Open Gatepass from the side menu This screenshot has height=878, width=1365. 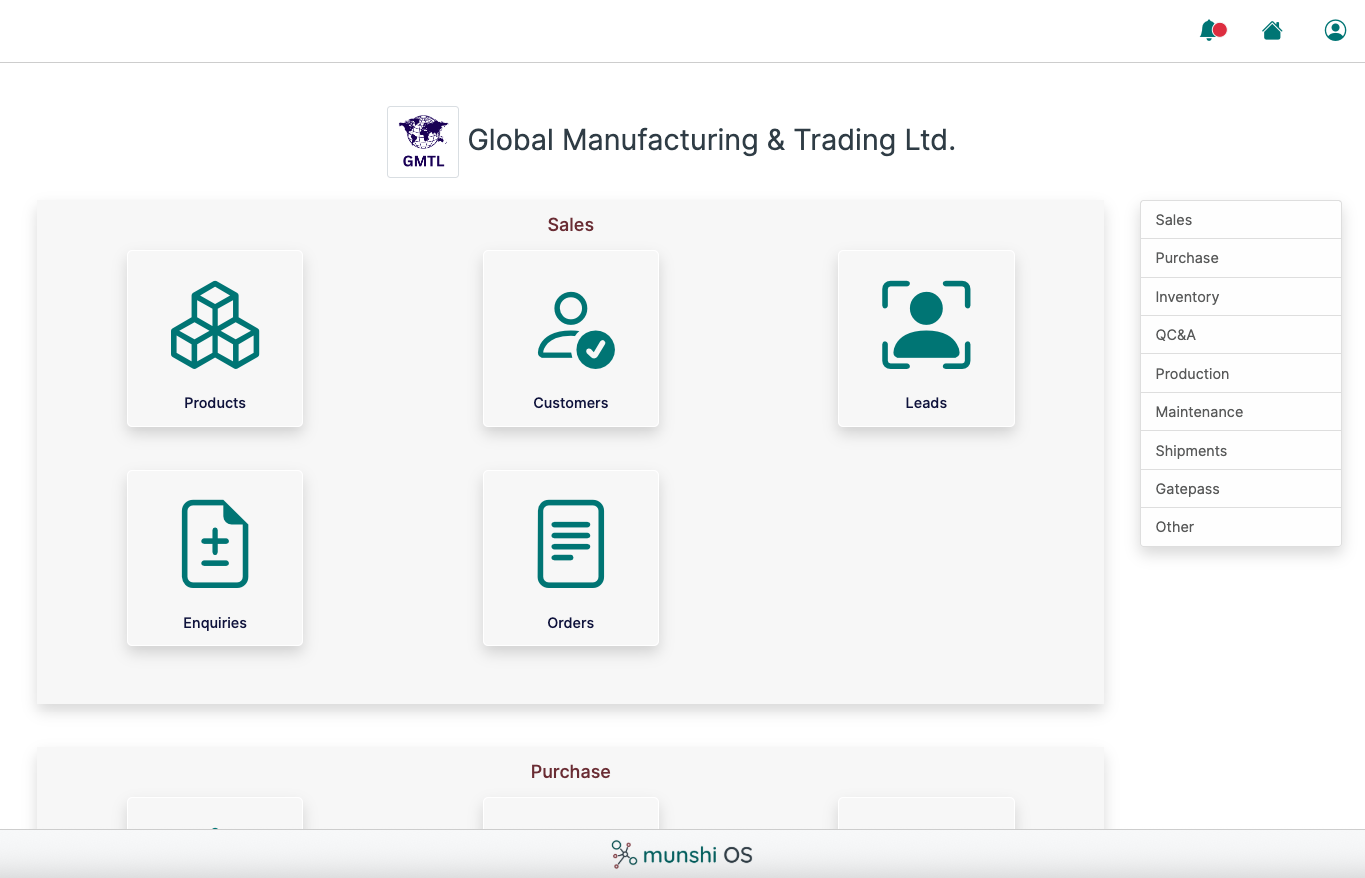tap(1240, 489)
